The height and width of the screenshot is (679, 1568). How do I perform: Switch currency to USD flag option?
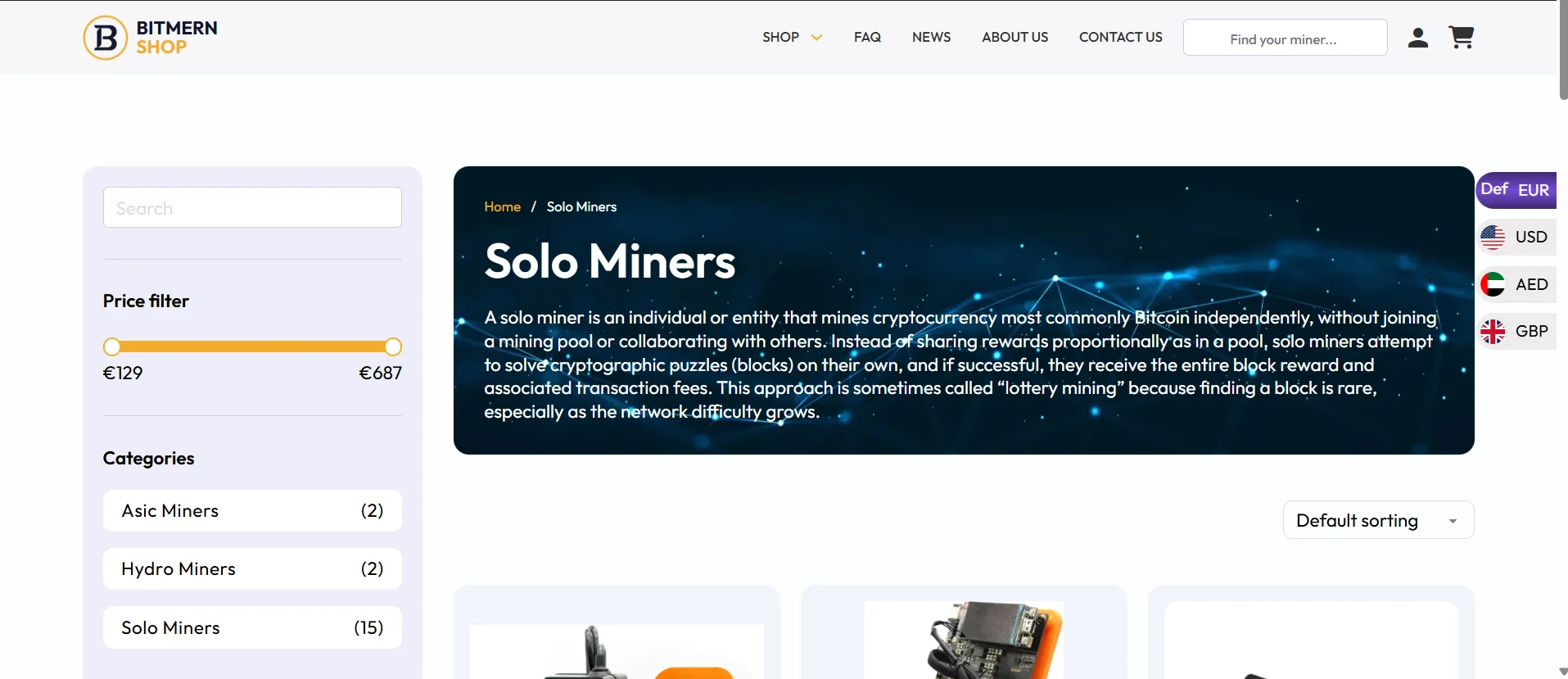tap(1516, 238)
